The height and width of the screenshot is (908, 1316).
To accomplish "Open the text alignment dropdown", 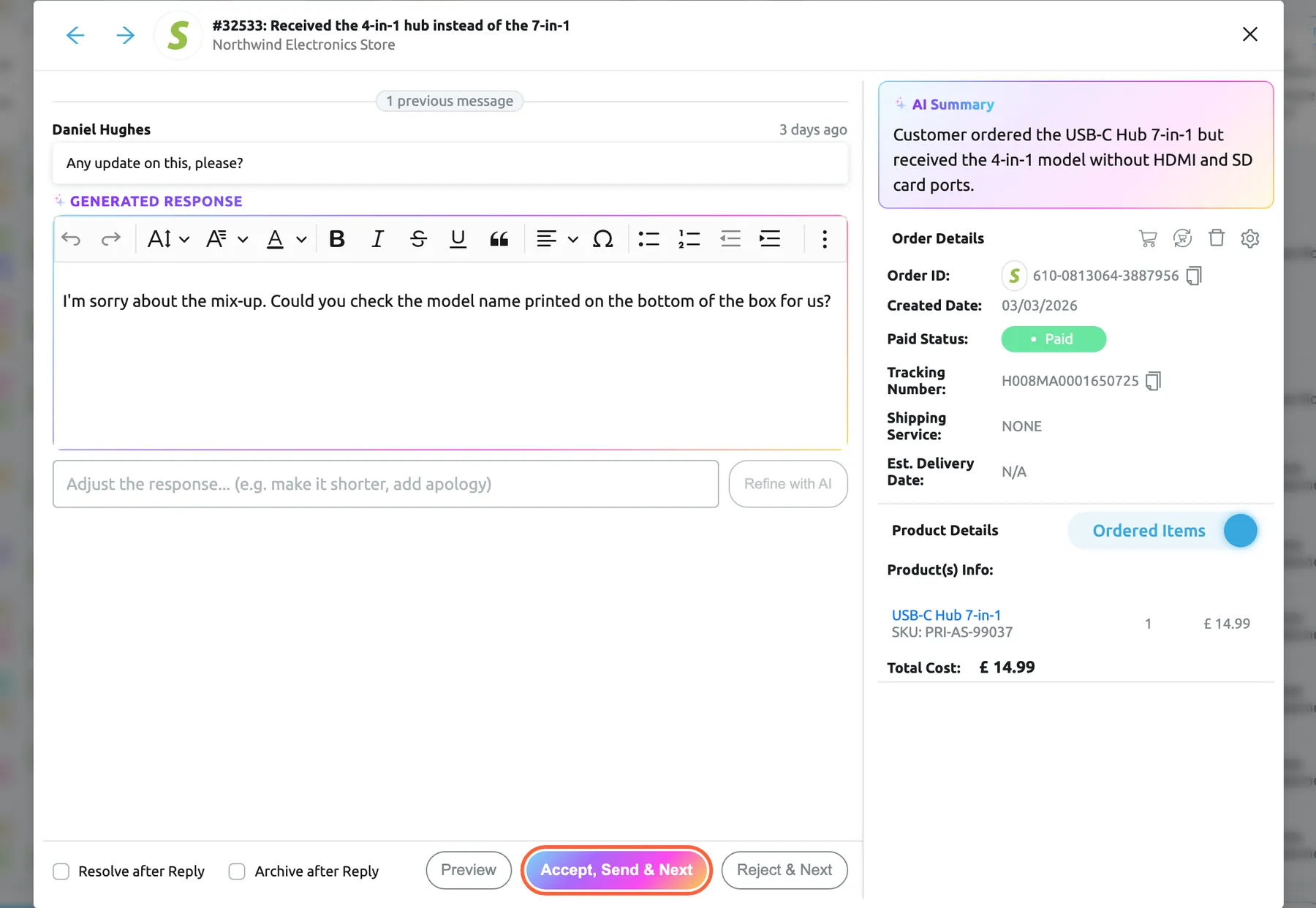I will coord(557,239).
